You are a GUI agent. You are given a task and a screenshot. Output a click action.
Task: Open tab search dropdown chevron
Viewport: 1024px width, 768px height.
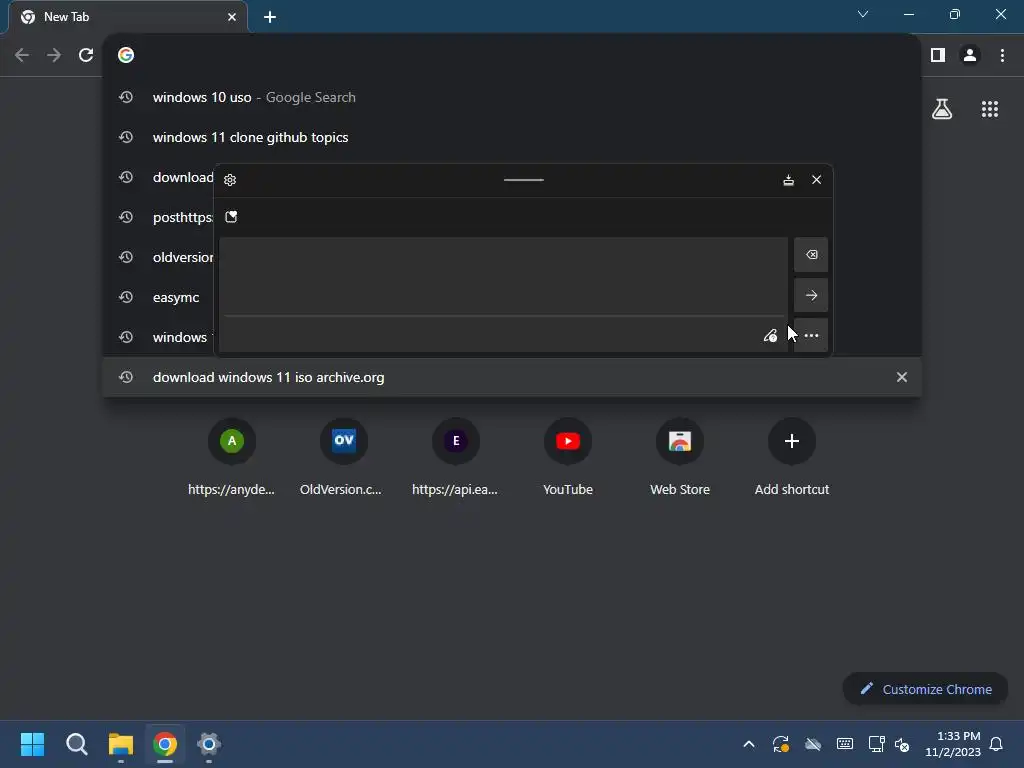(x=863, y=14)
